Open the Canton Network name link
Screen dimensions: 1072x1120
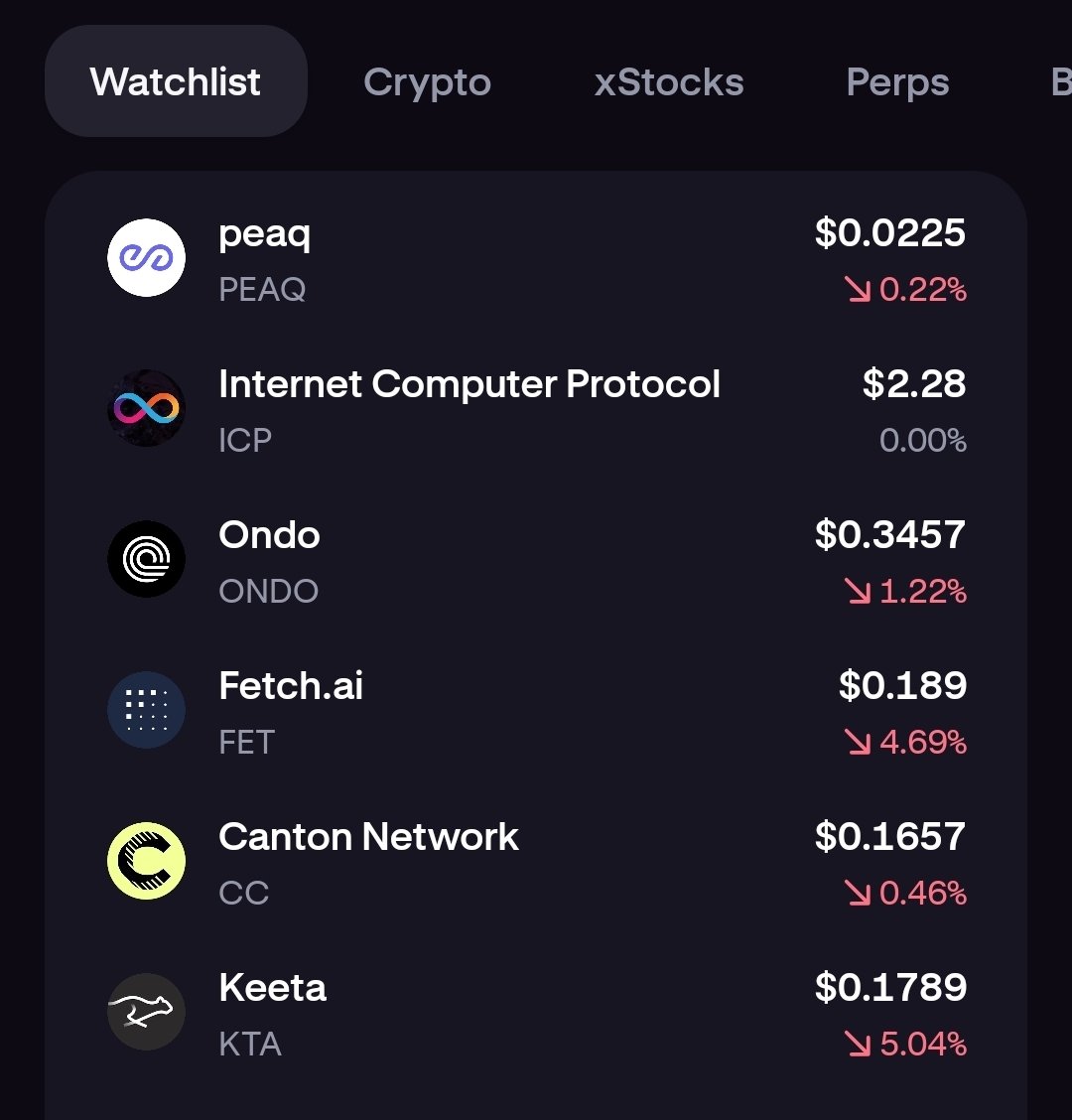[368, 836]
